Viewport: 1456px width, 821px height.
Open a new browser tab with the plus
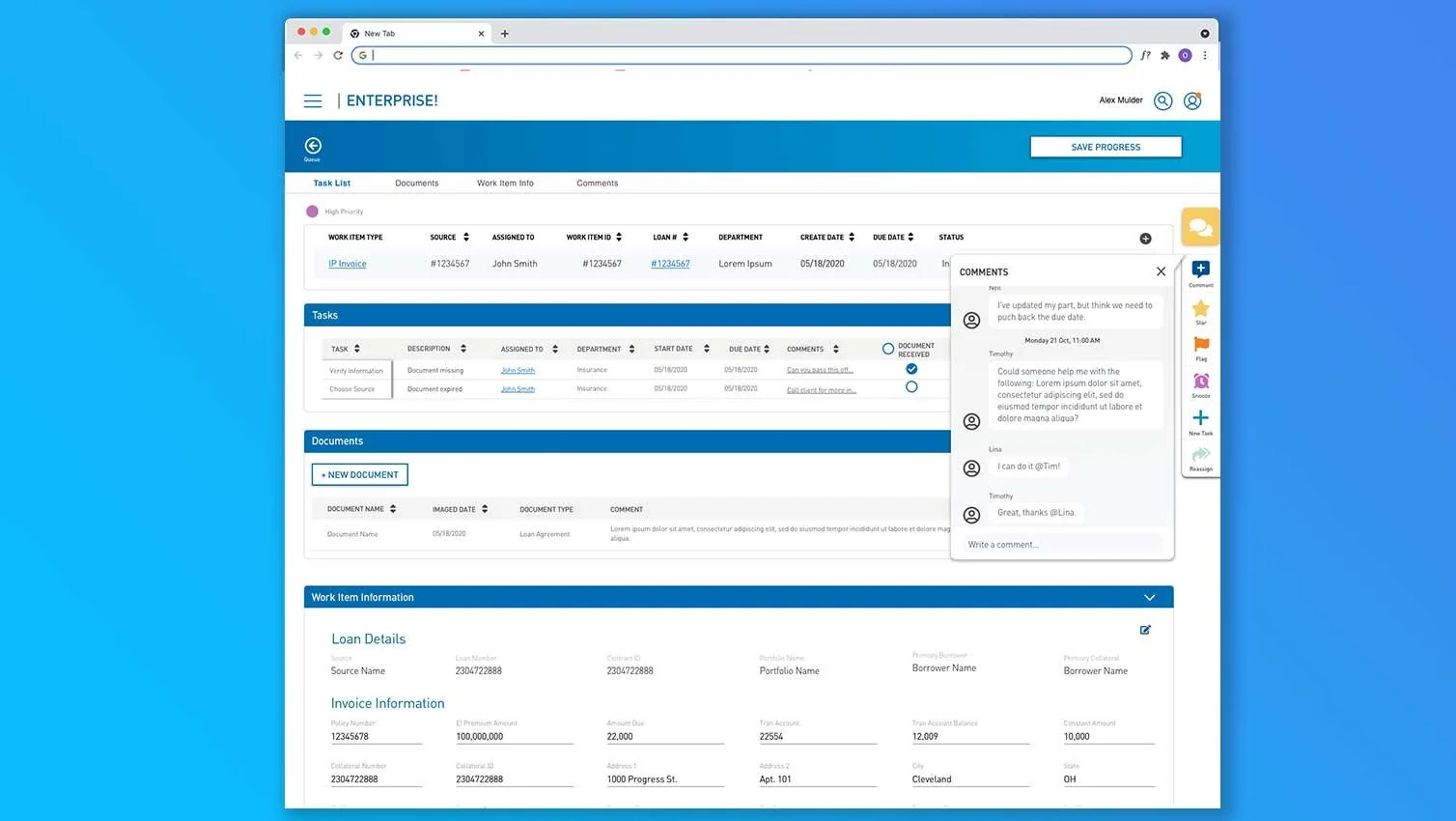504,34
